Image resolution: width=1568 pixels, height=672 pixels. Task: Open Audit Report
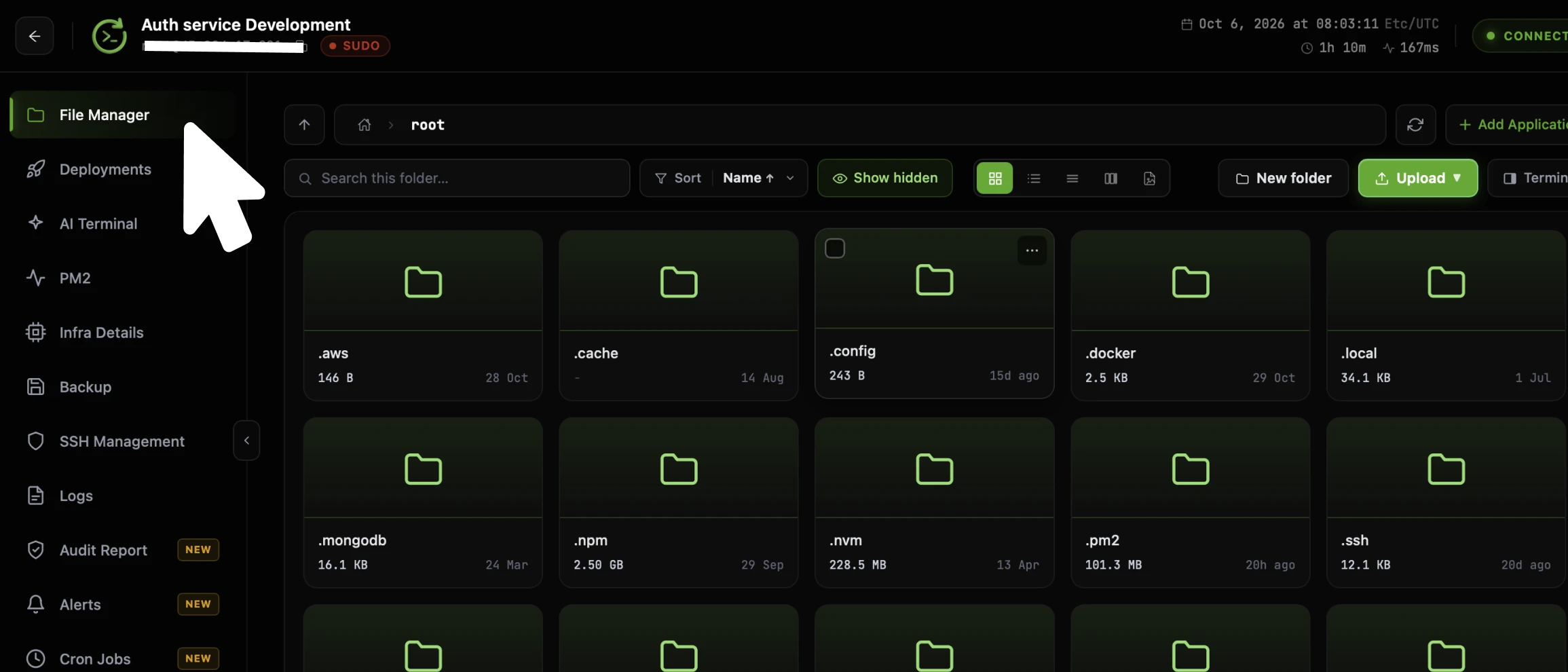point(123,550)
